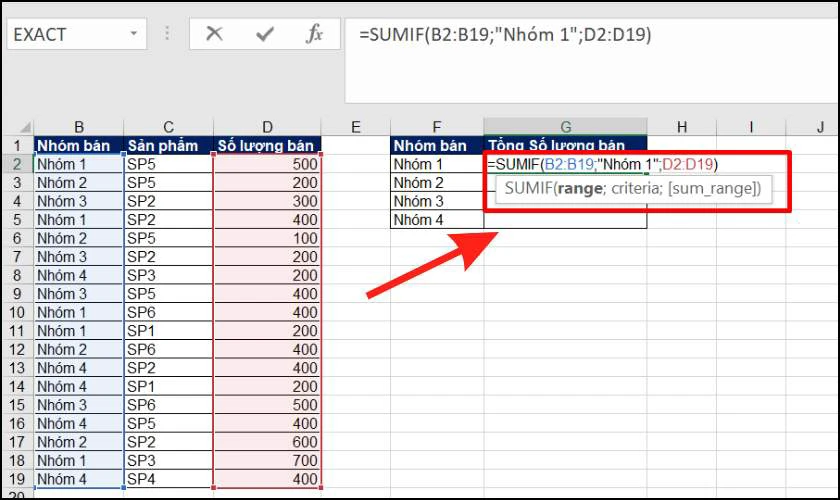
Task: Select cell F5 labeled Nhóm 4
Action: 437,220
